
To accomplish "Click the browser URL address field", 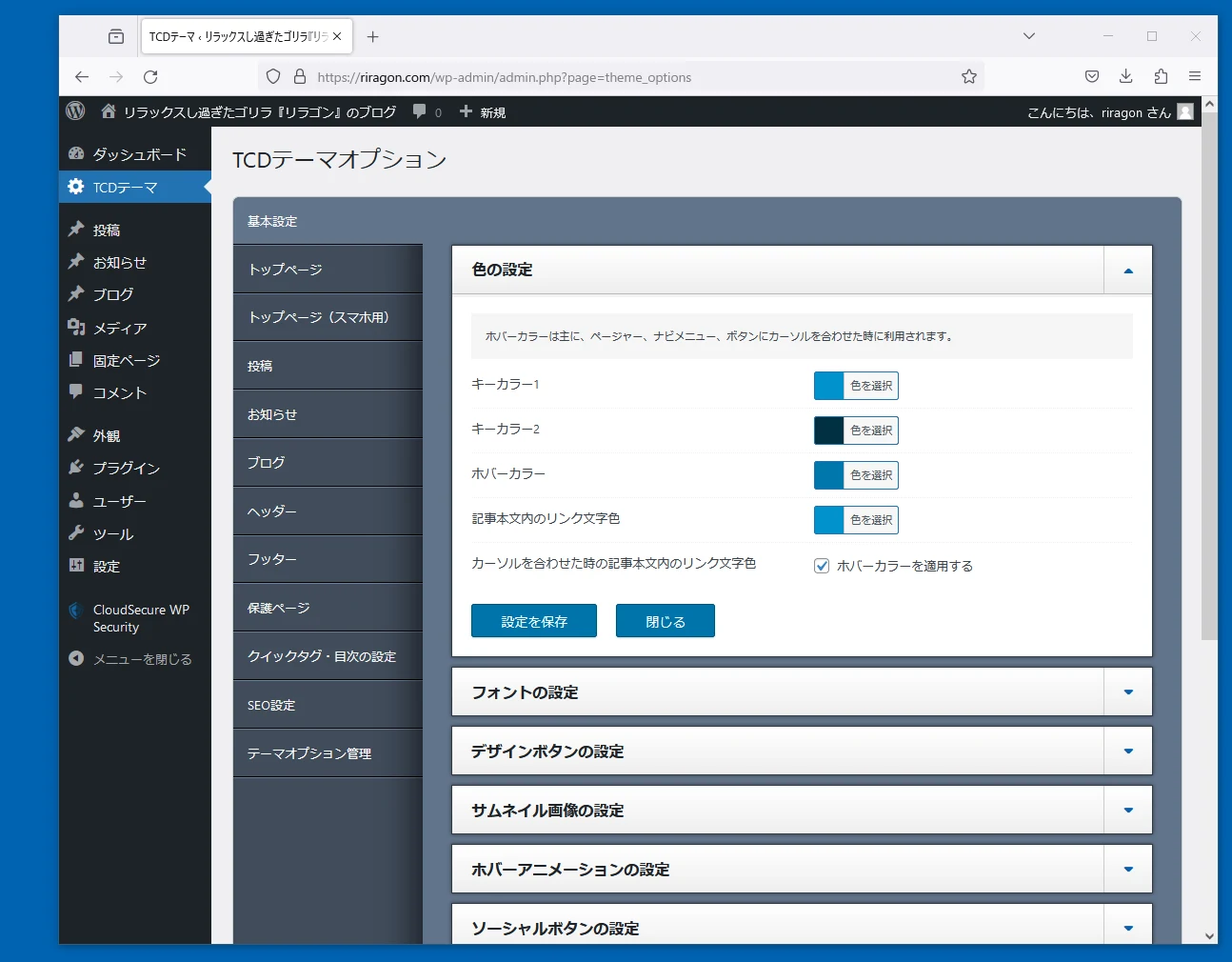I will click(628, 77).
